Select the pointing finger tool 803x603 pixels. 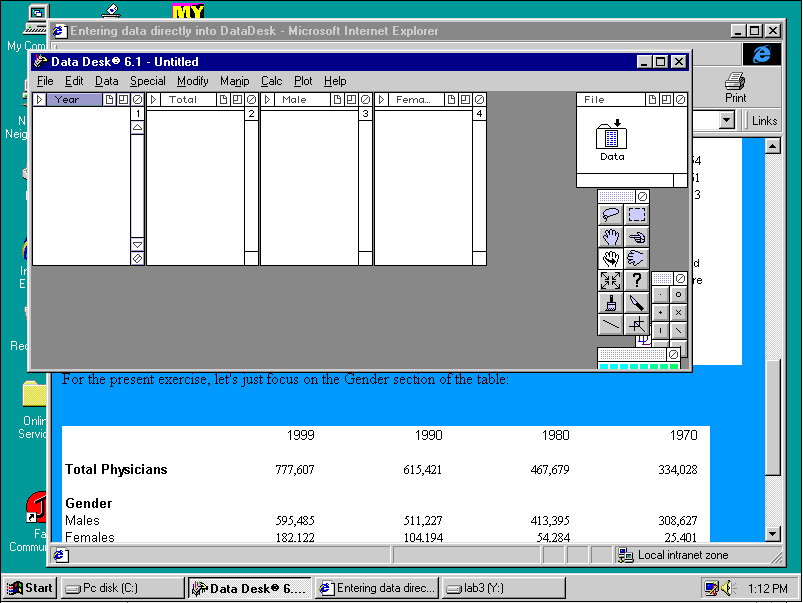click(636, 235)
